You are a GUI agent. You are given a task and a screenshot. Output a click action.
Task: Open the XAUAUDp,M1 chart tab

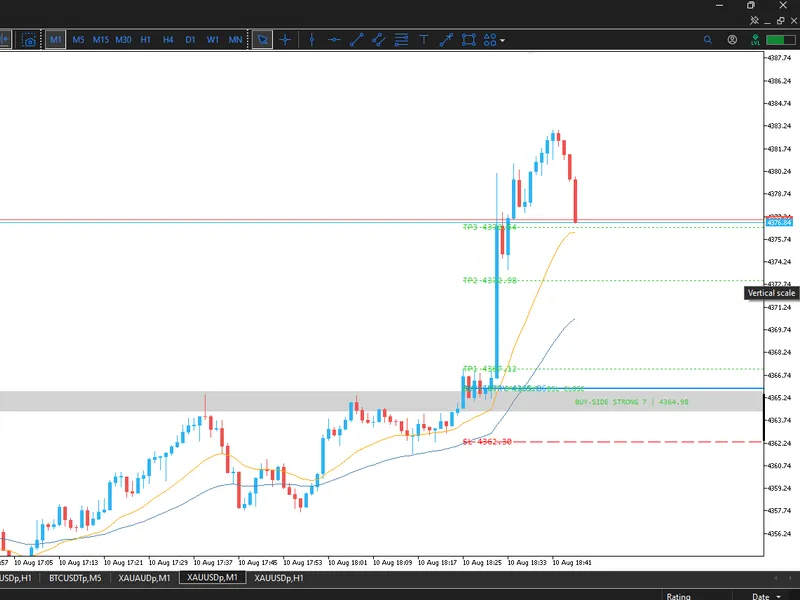tap(144, 578)
